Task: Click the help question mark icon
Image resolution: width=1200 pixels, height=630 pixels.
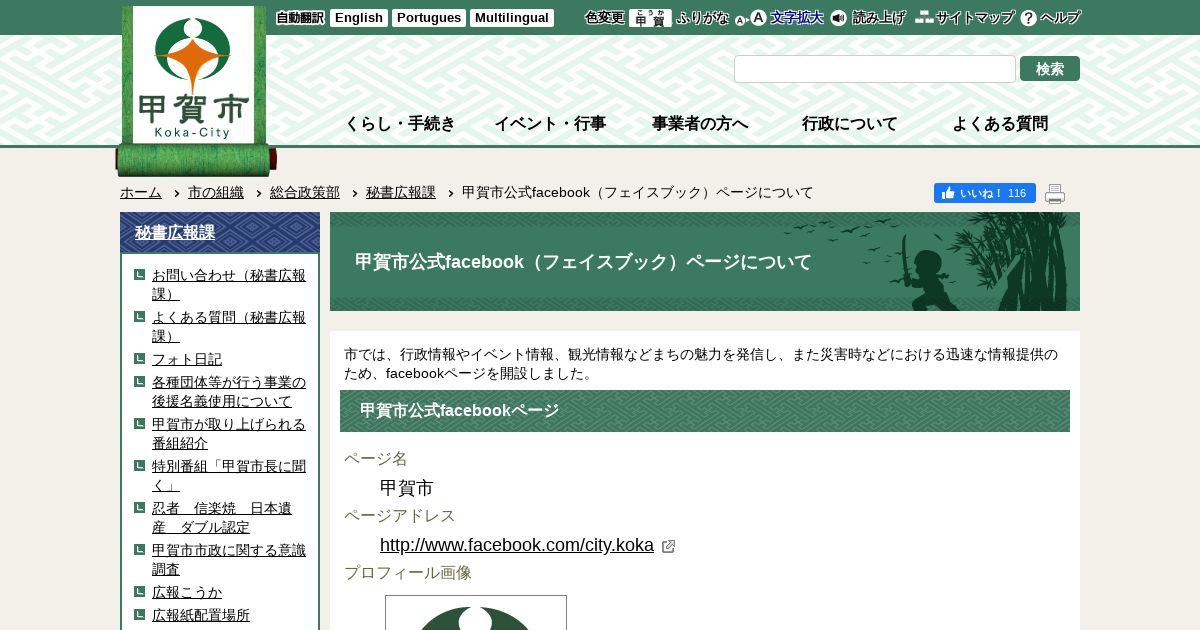Action: [1028, 18]
